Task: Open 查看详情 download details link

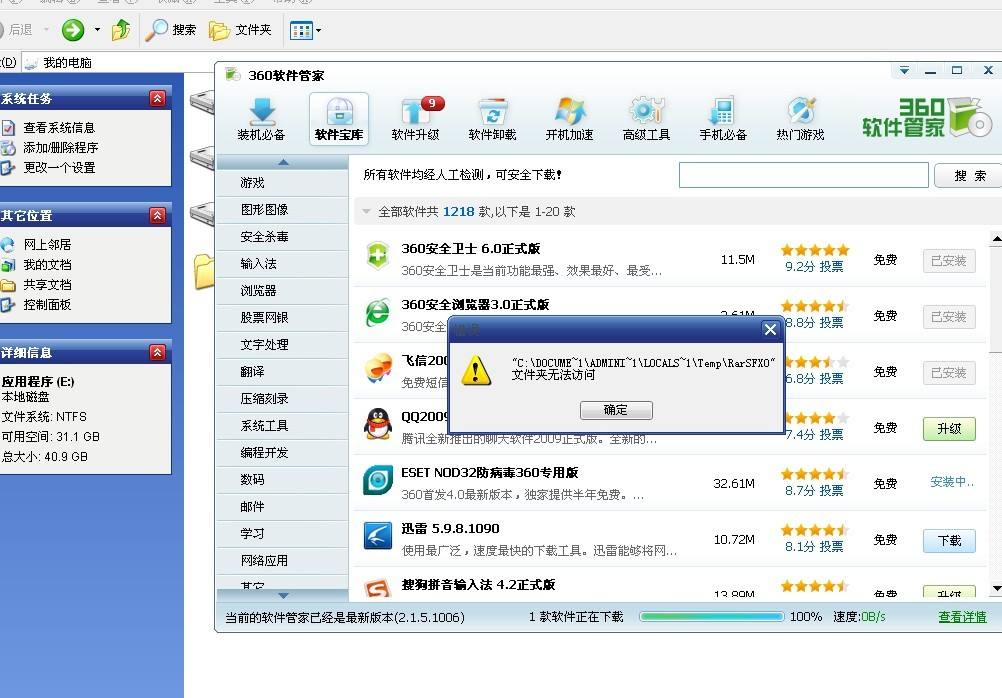Action: coord(962,617)
